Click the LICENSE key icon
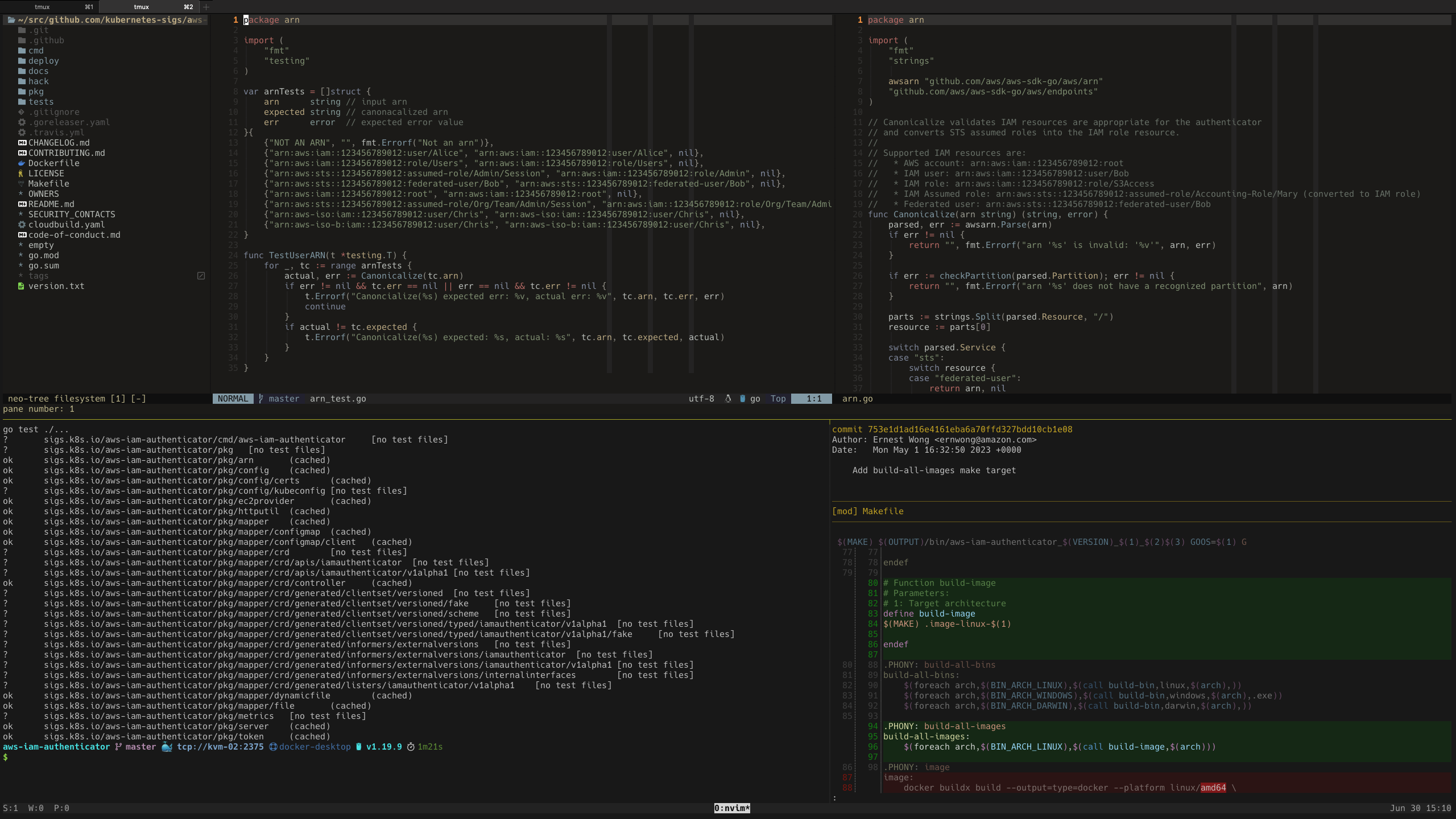Image resolution: width=1456 pixels, height=819 pixels. click(x=21, y=173)
